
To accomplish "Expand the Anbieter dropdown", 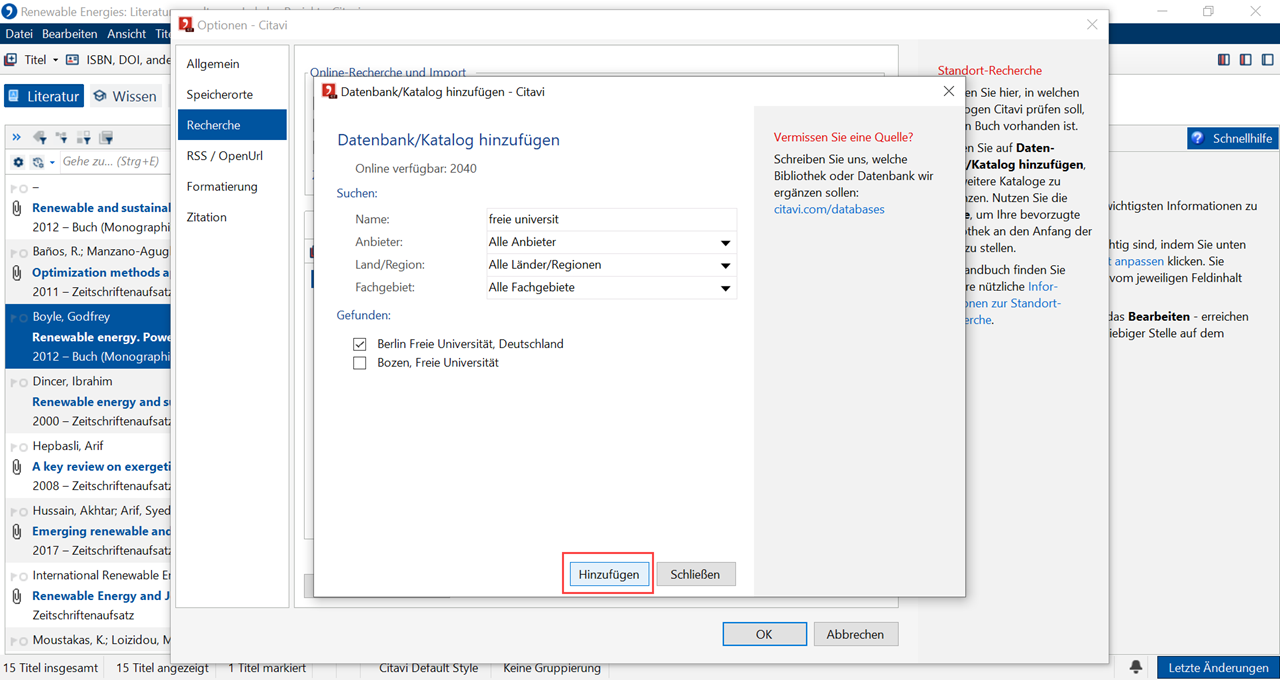I will click(x=725, y=243).
